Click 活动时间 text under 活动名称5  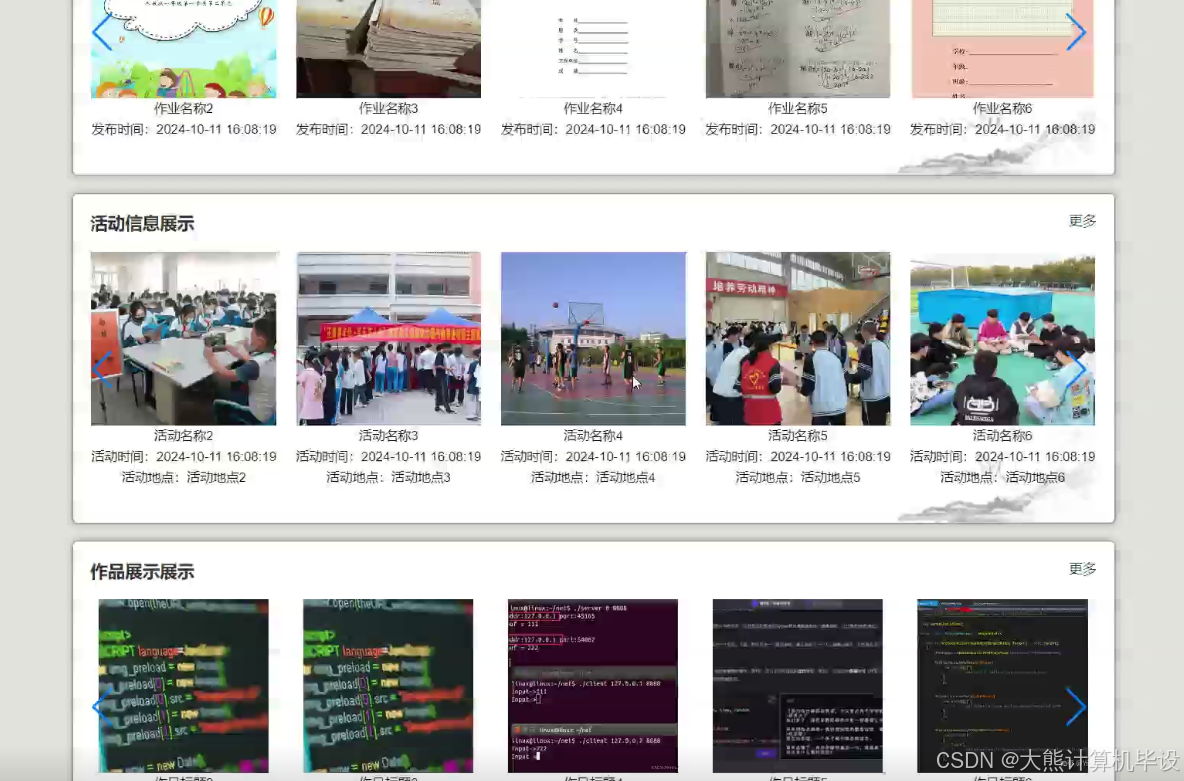pyautogui.click(x=798, y=457)
